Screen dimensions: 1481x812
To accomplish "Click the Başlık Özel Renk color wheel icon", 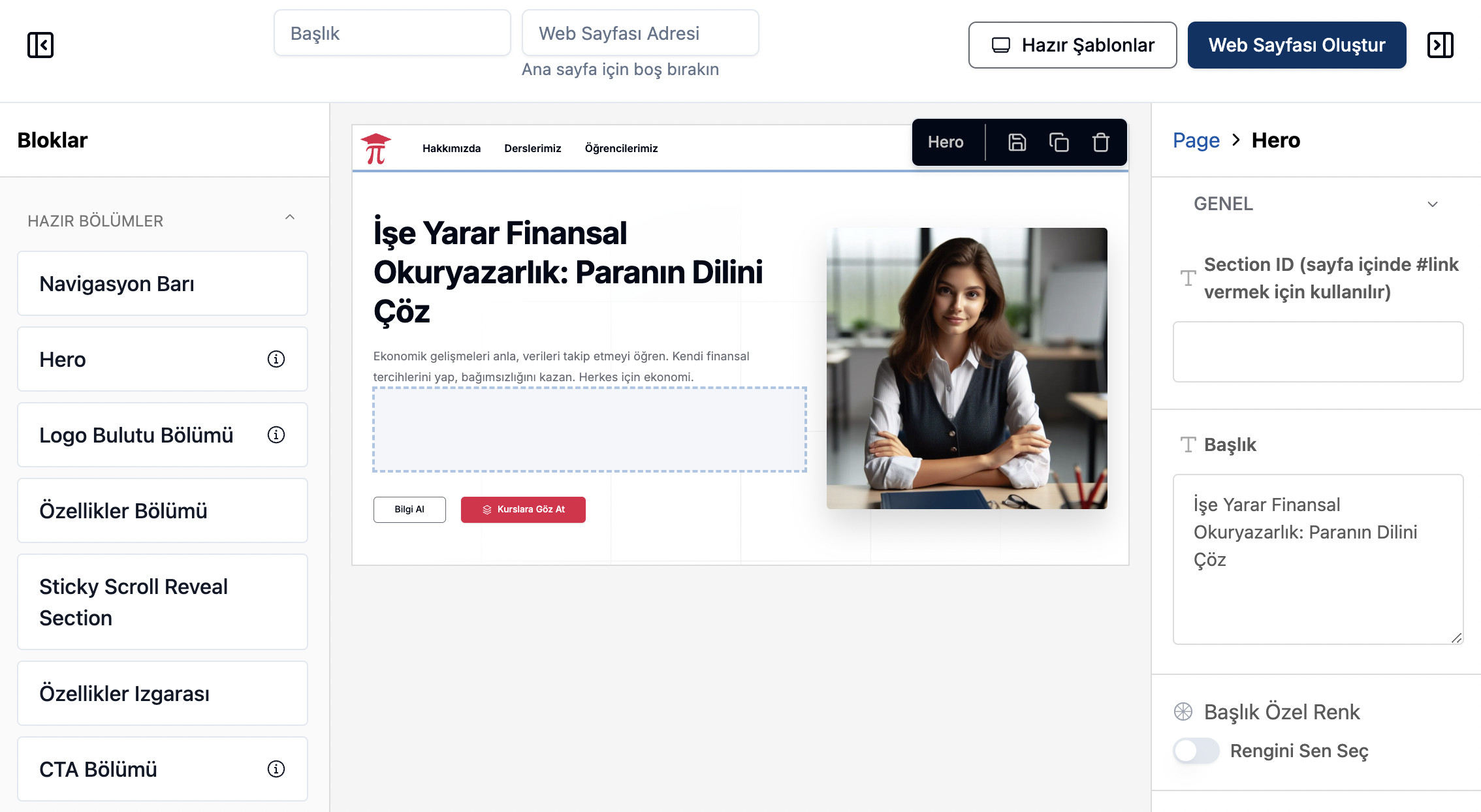I will click(x=1183, y=711).
